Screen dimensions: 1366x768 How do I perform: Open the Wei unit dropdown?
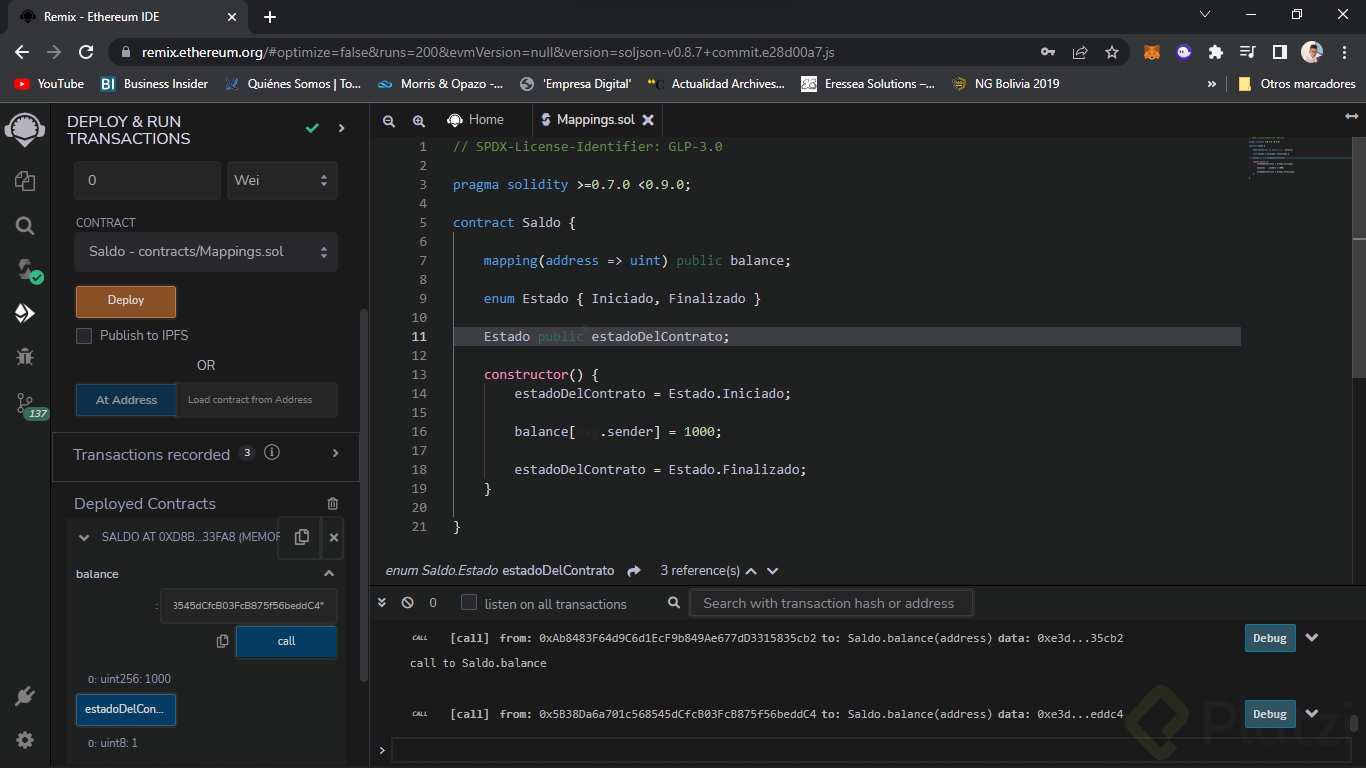click(x=282, y=181)
